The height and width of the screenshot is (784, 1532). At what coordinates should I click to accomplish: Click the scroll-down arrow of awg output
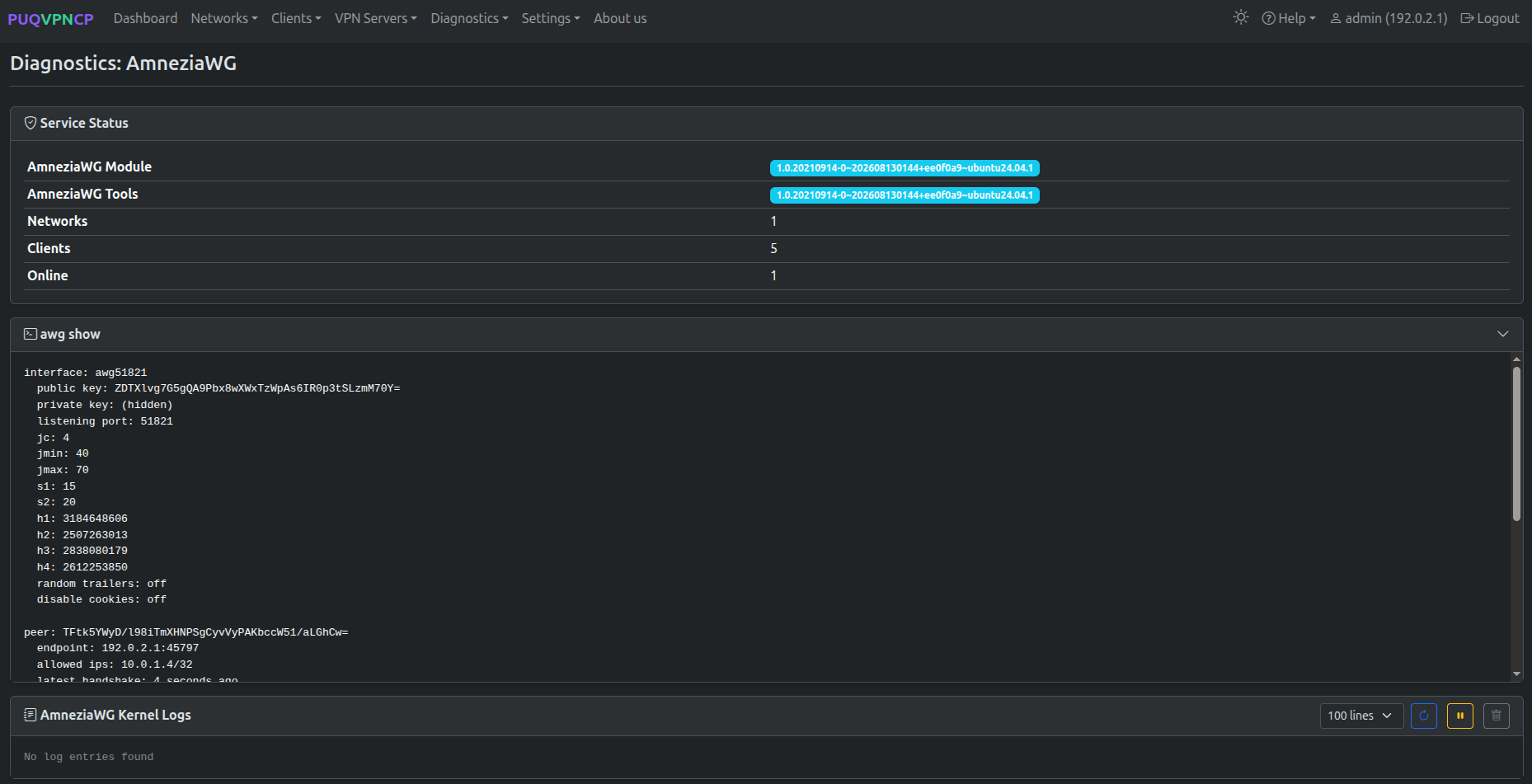point(1516,674)
